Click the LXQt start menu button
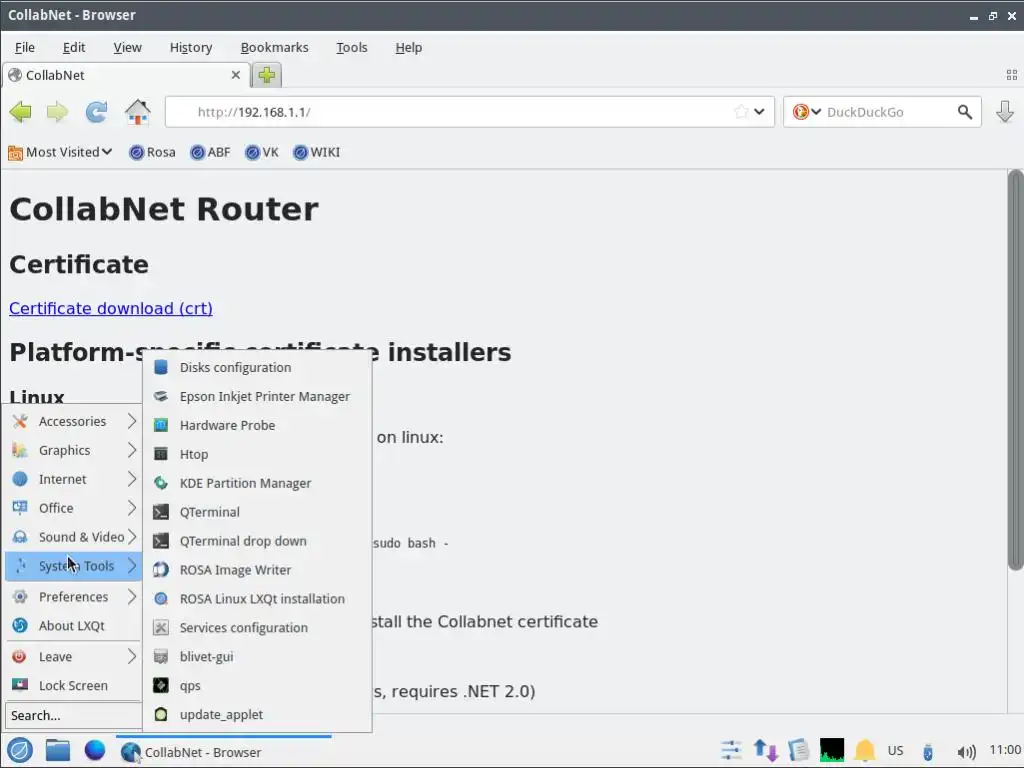Viewport: 1024px width, 768px height. coord(20,750)
